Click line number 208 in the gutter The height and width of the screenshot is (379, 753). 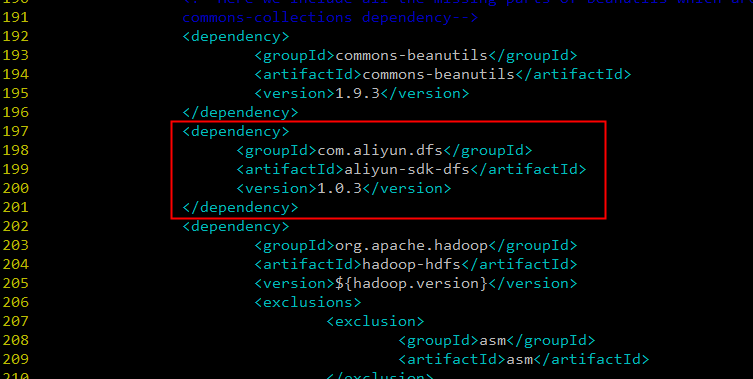(15, 341)
